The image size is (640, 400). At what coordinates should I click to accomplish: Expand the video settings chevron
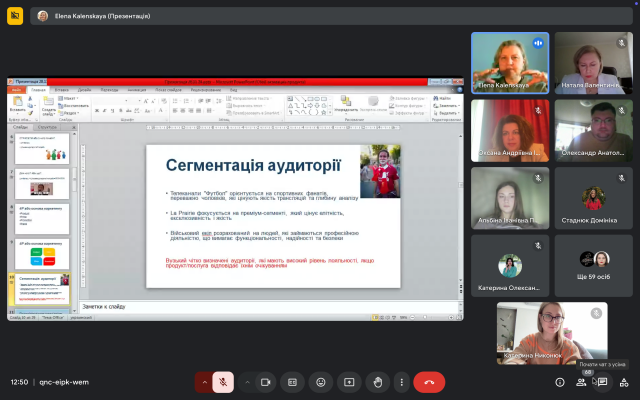pyautogui.click(x=247, y=382)
